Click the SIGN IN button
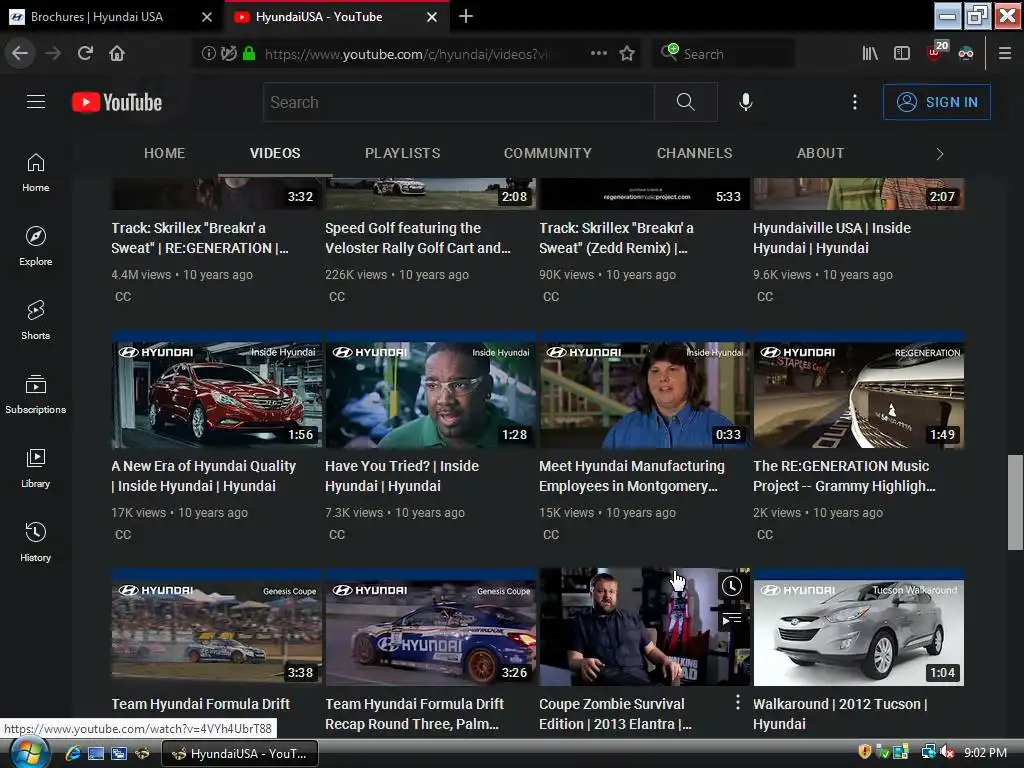This screenshot has width=1024, height=768. point(936,102)
